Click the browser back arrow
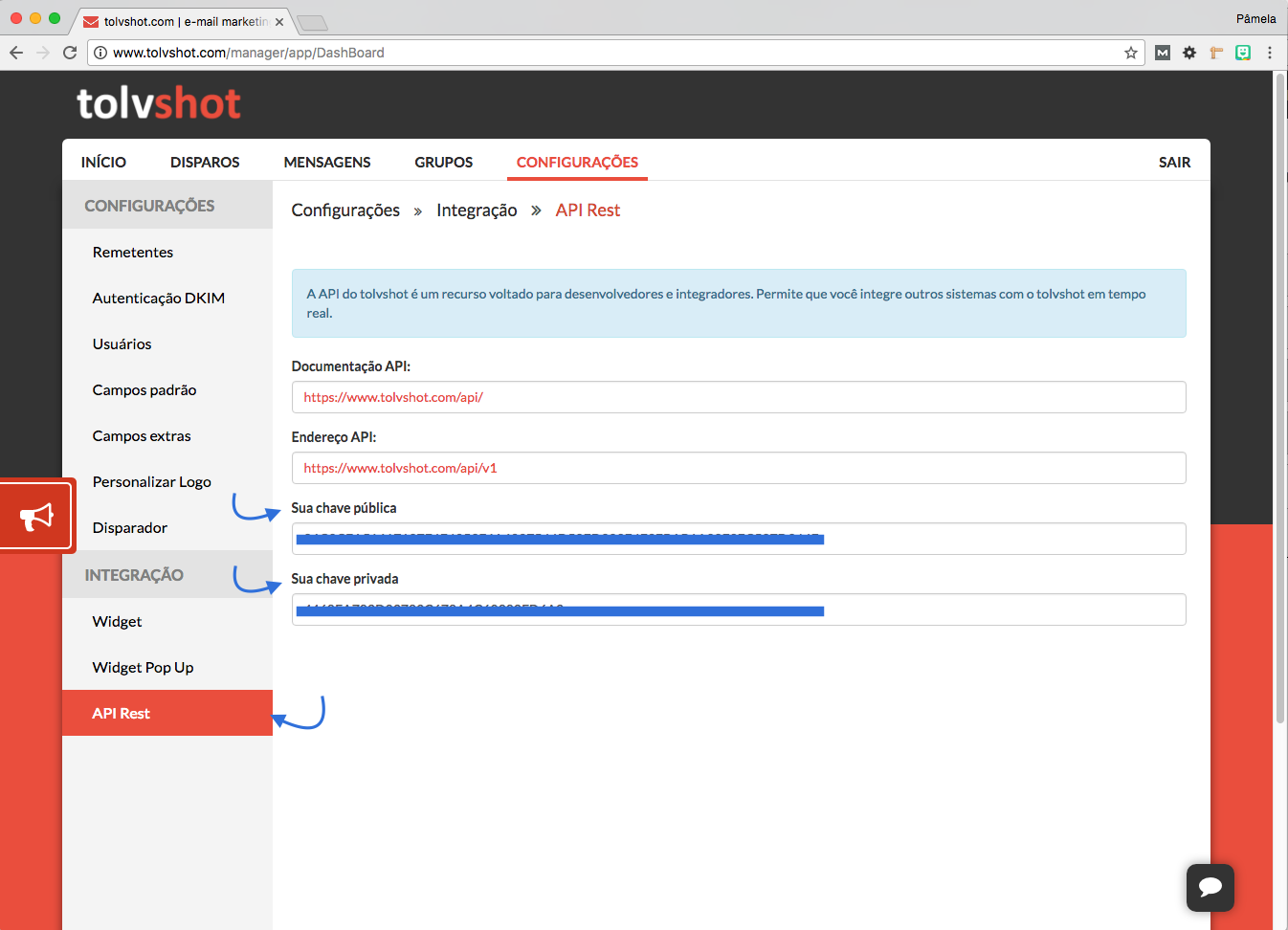Image resolution: width=1288 pixels, height=930 pixels. tap(16, 53)
